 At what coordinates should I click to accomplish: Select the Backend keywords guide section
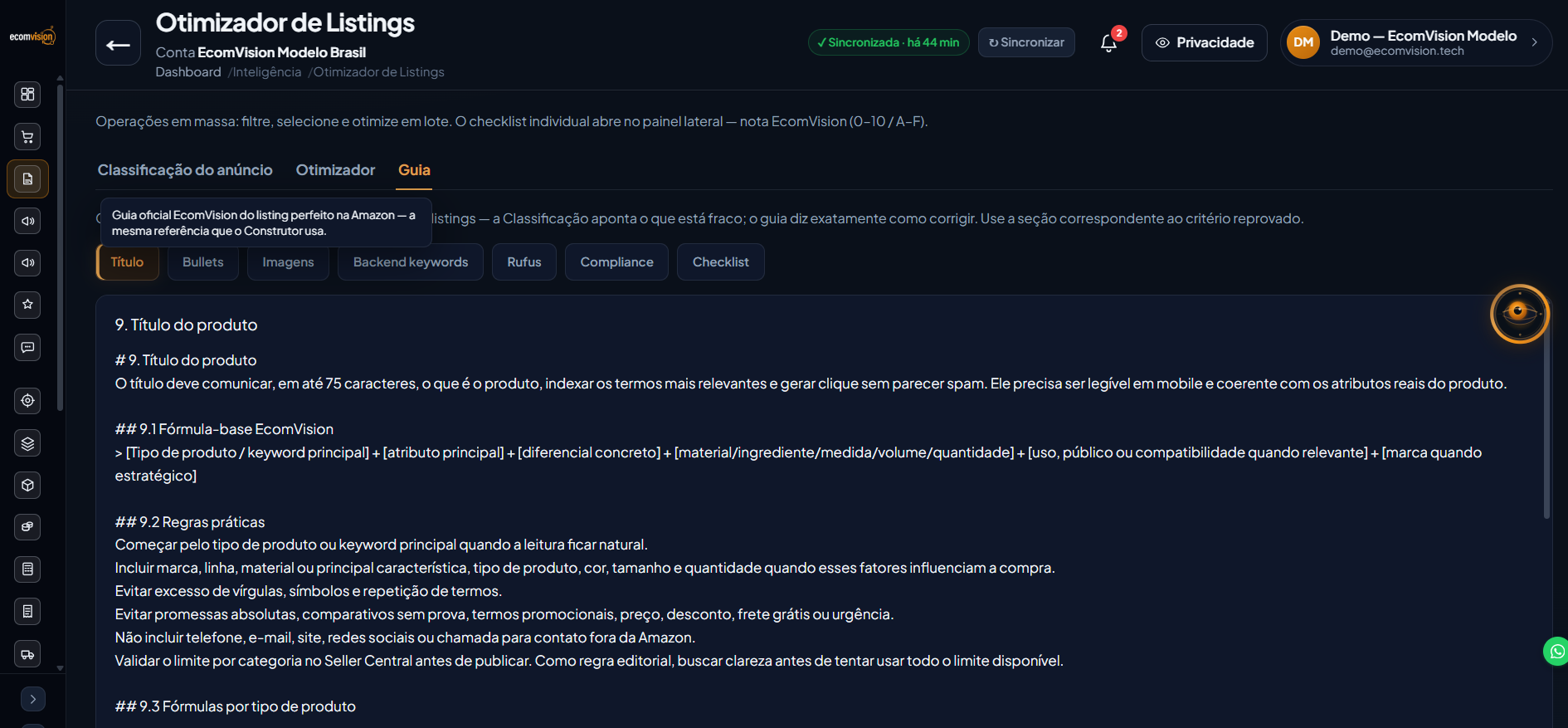pos(411,261)
